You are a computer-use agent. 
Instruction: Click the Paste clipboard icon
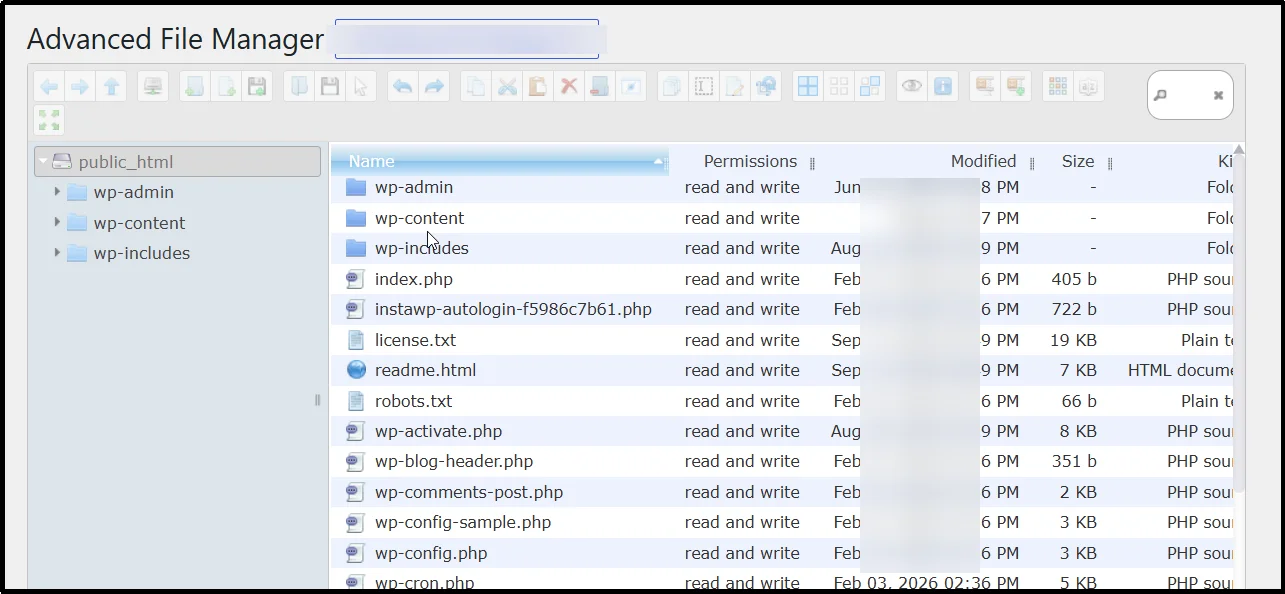pyautogui.click(x=538, y=87)
